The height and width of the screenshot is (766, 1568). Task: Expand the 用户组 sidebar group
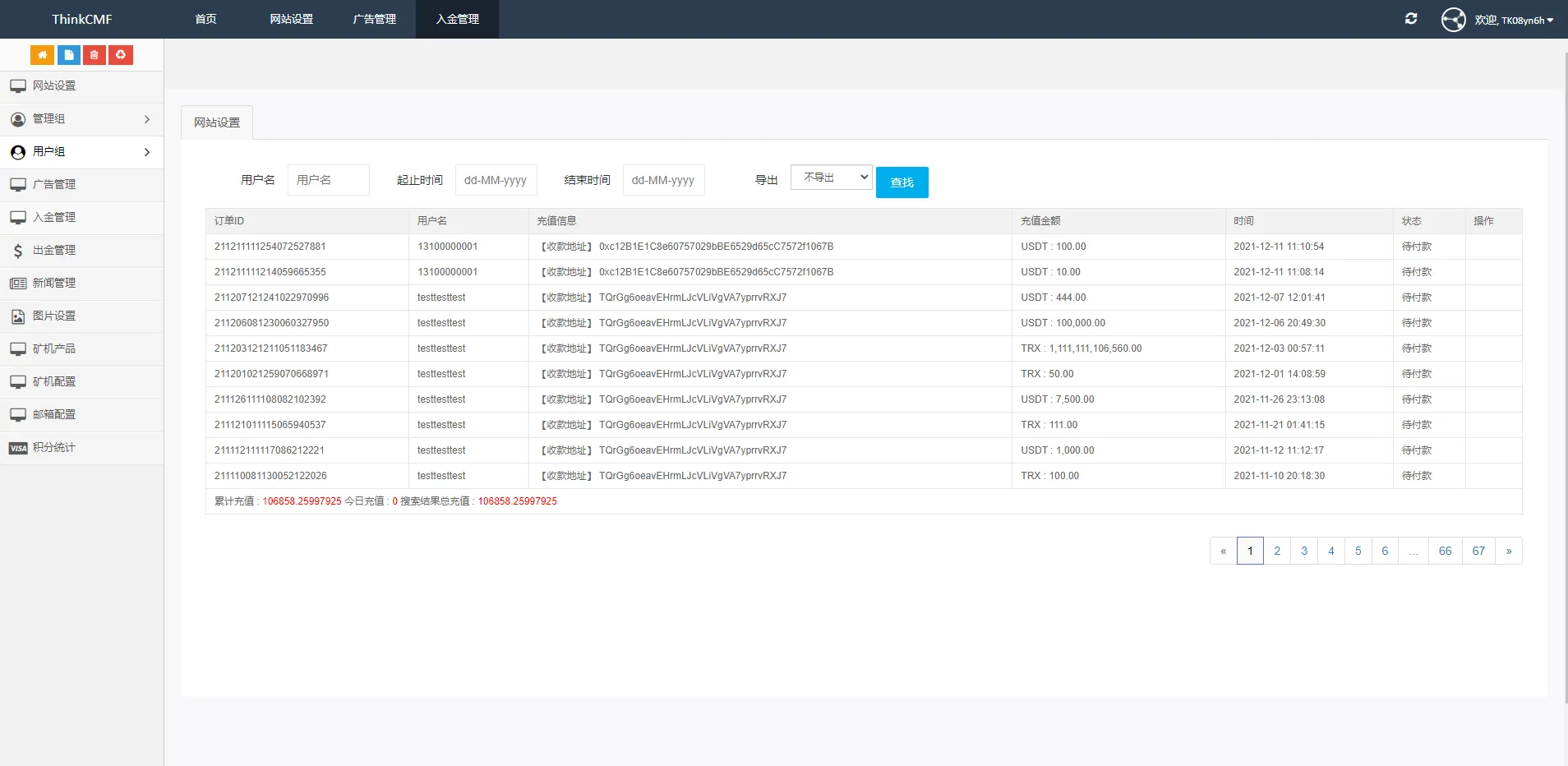pos(81,152)
